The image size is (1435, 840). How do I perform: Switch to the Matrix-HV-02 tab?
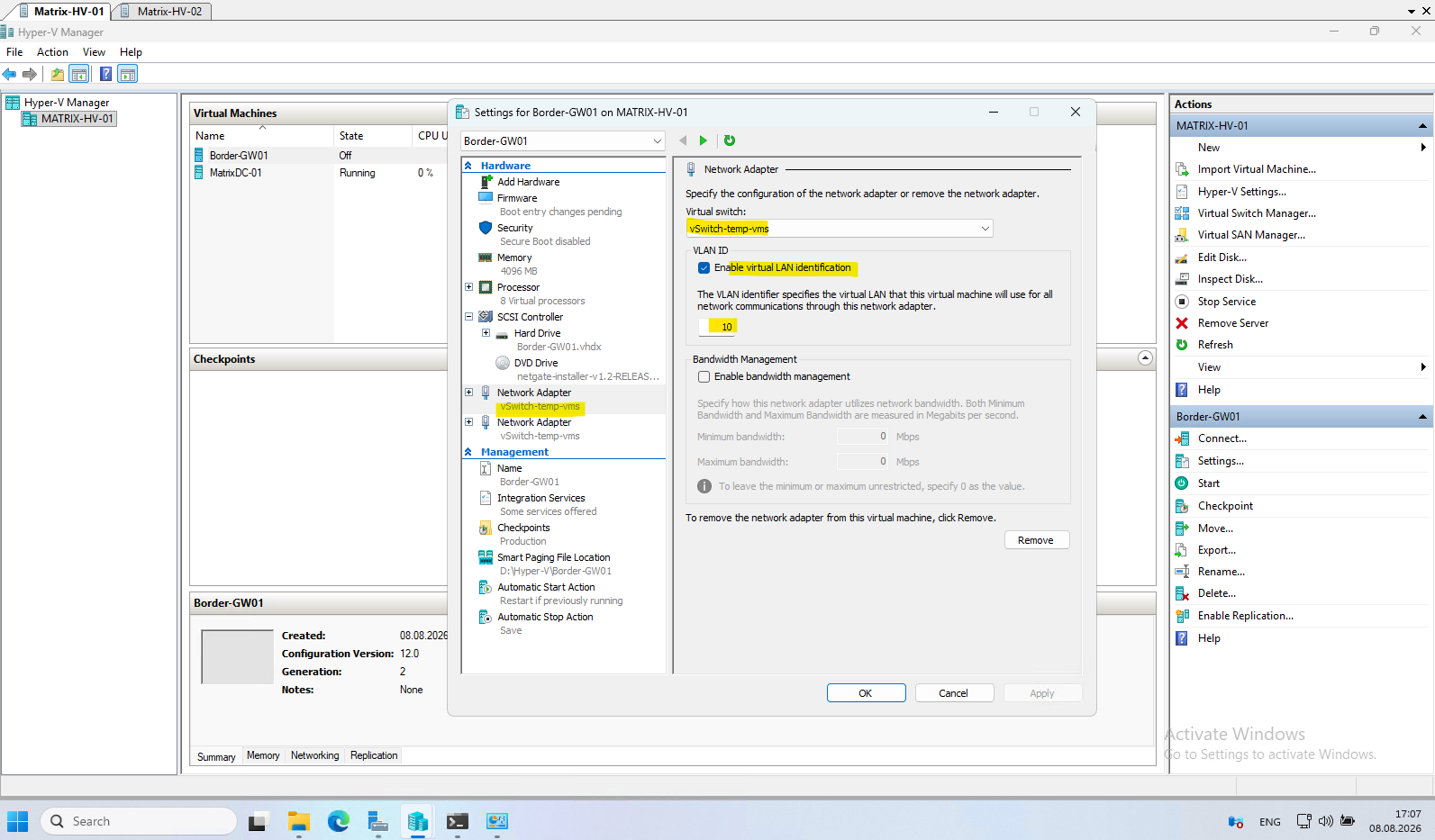point(161,11)
